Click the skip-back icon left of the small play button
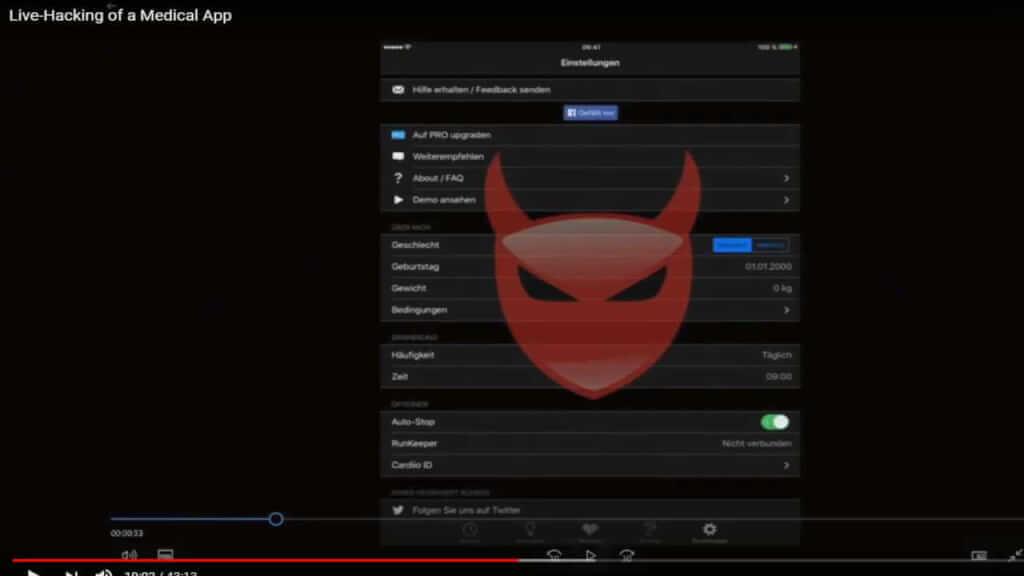This screenshot has width=1024, height=576. click(554, 555)
